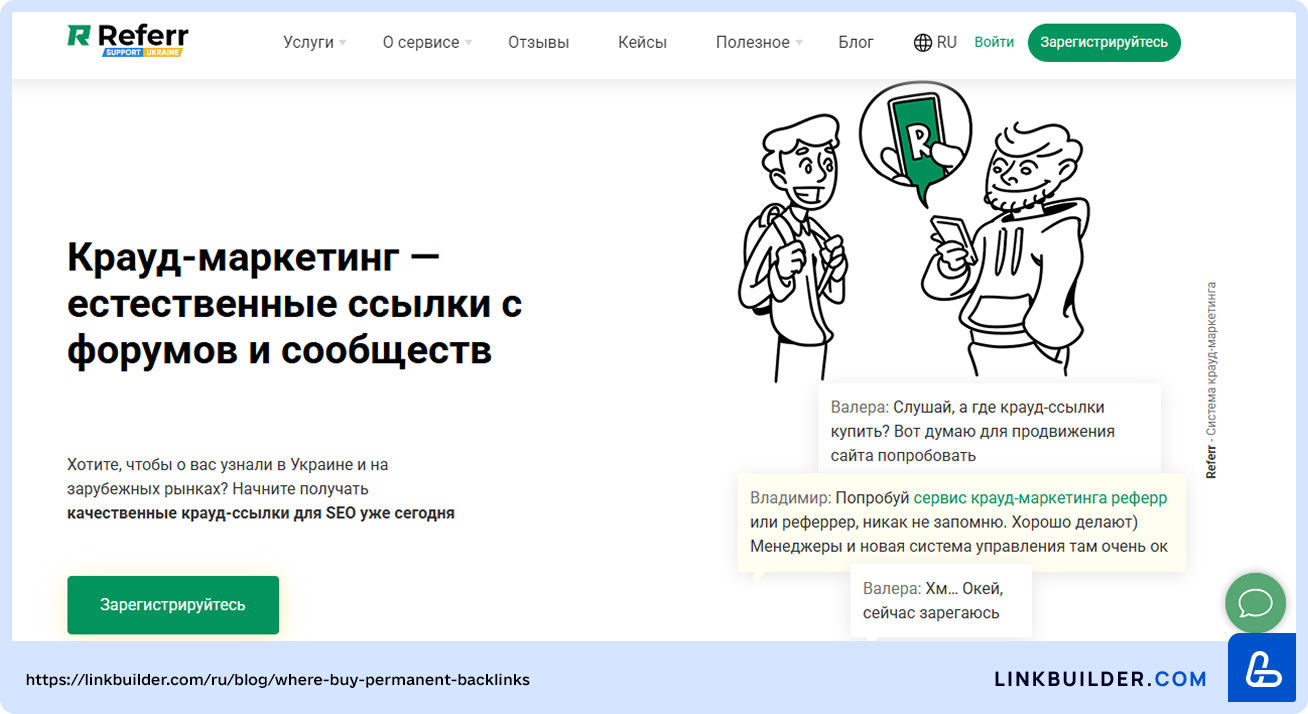Follow the сервис крауд-маркетинга реферр link
Viewport: 1308px width, 714px height.
click(x=1040, y=498)
